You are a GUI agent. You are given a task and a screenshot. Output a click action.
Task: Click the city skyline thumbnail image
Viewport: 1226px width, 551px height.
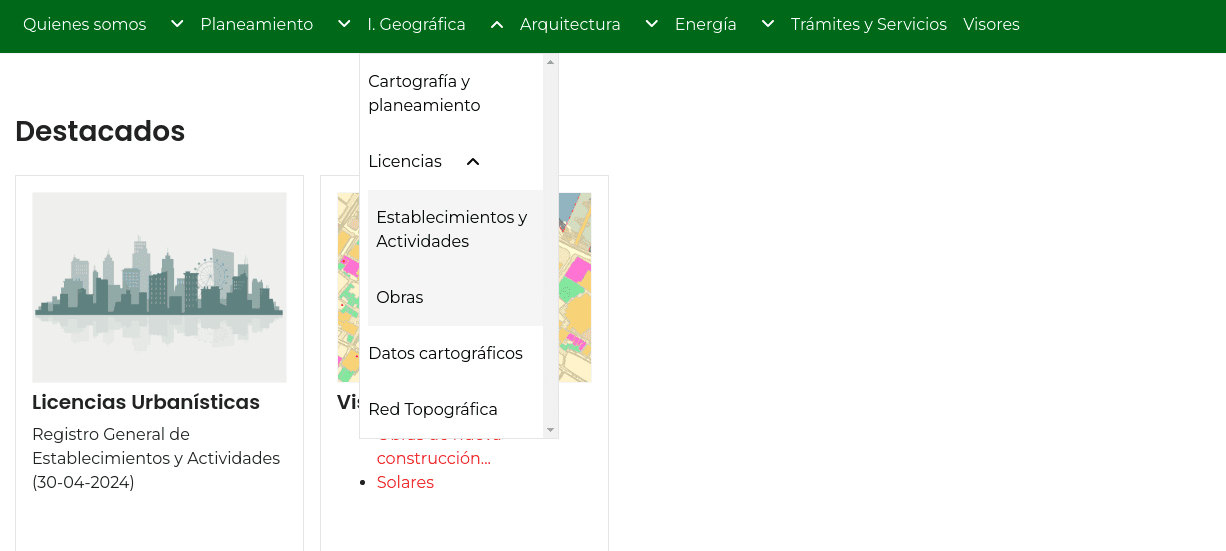tap(159, 287)
